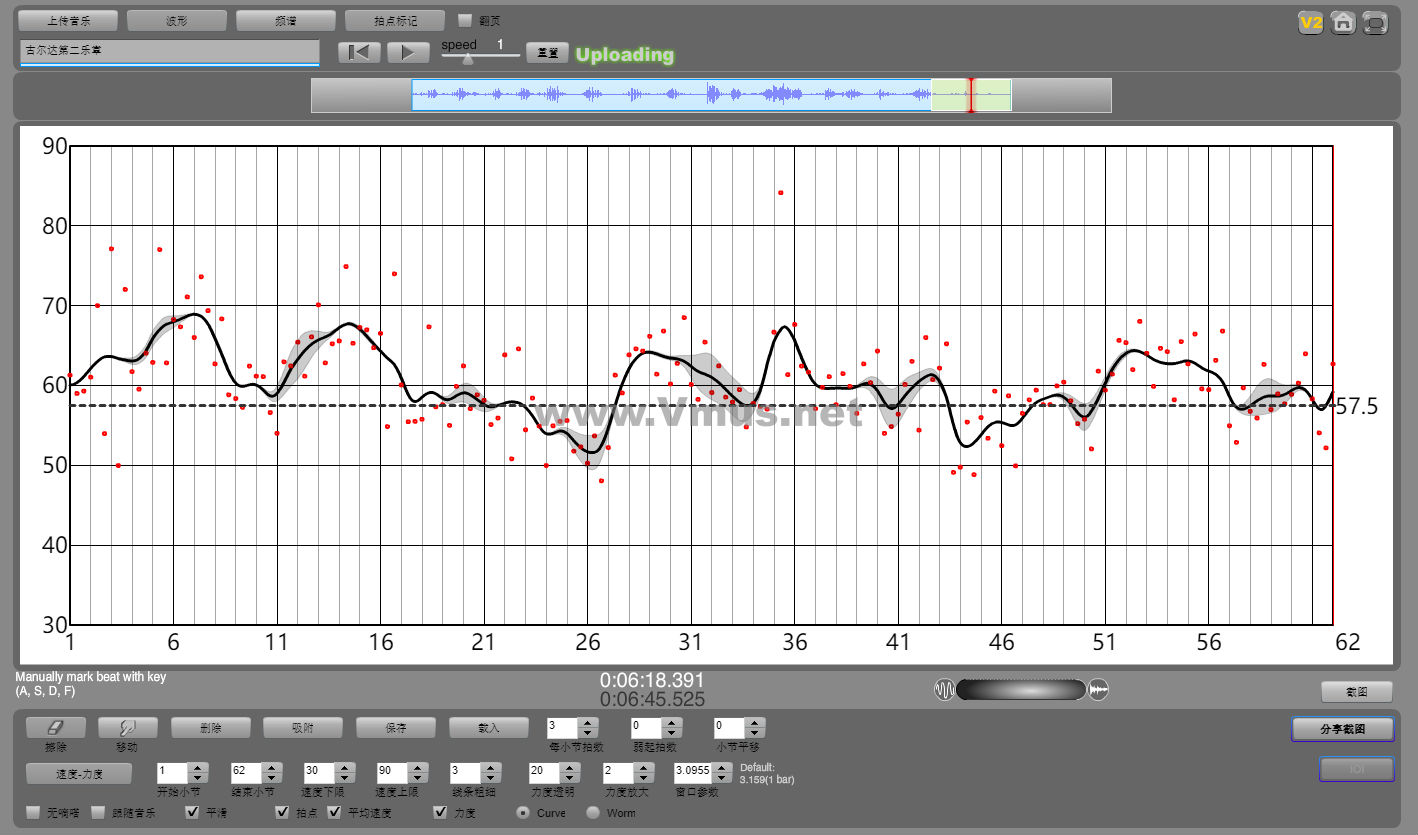Image resolution: width=1418 pixels, height=835 pixels.
Task: Switch to the 波形 waveform view
Action: coord(177,20)
